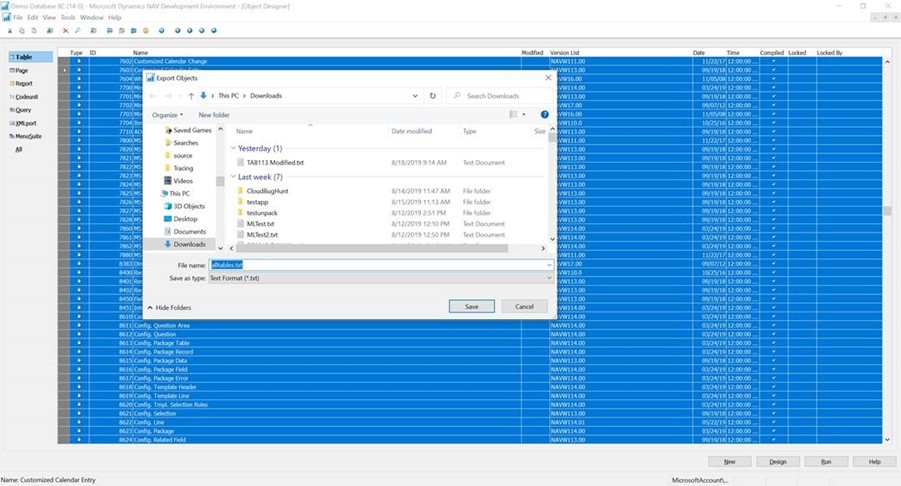Viewport: 901px width, 486px height.
Task: Click navigation pane vertical scrollbar thumb
Action: point(220,182)
